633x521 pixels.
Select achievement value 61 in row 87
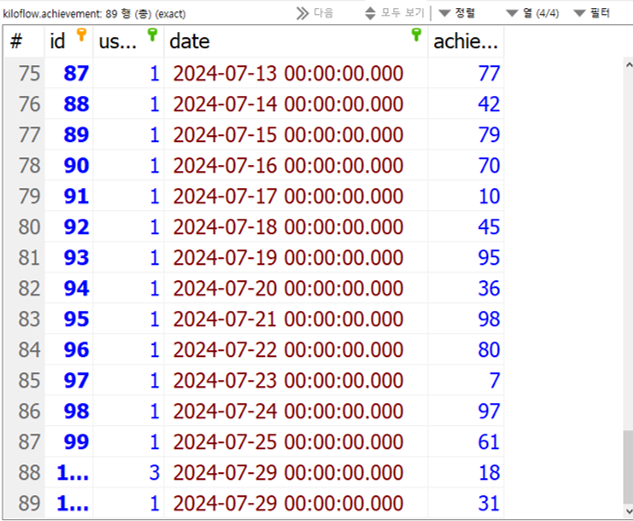[x=465, y=441]
